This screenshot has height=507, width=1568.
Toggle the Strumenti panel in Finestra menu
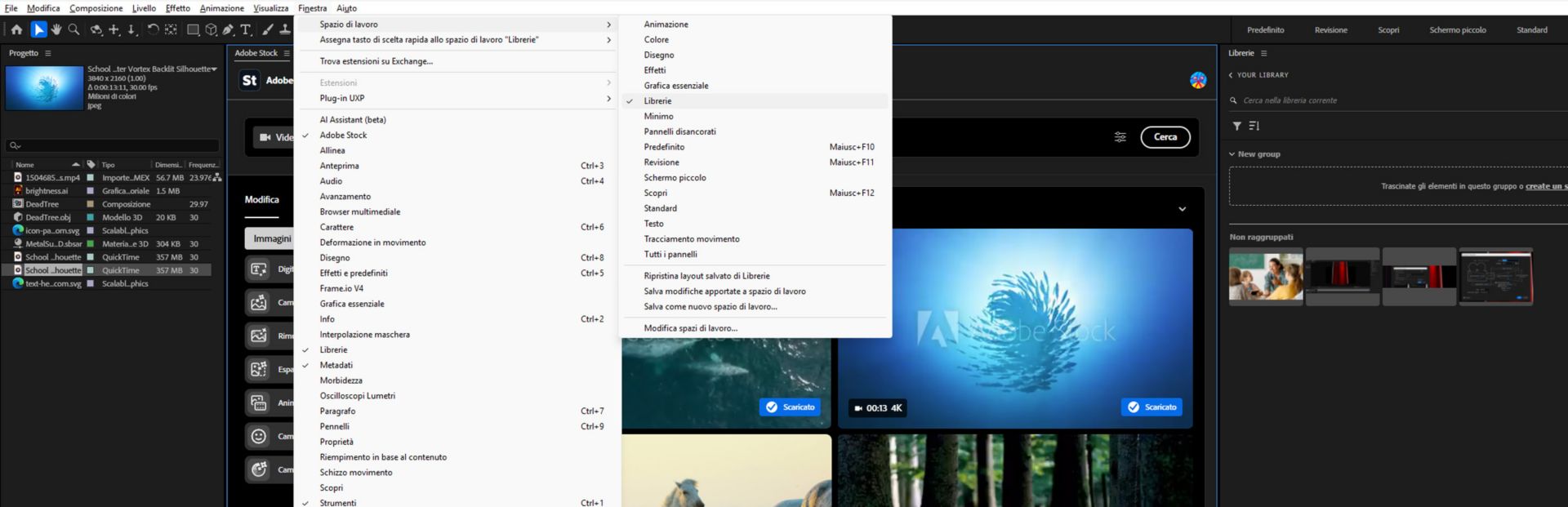click(x=457, y=501)
